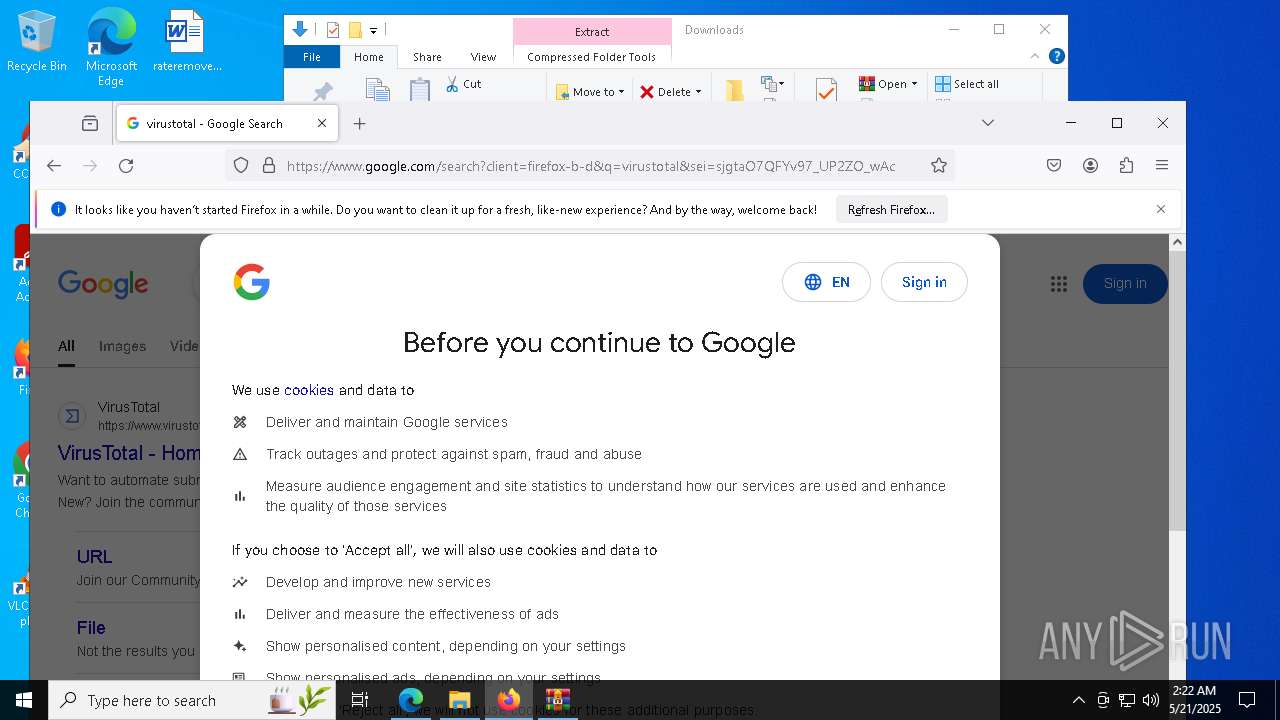Click Refresh Firefox… button
This screenshot has height=720, width=1280.
click(891, 210)
